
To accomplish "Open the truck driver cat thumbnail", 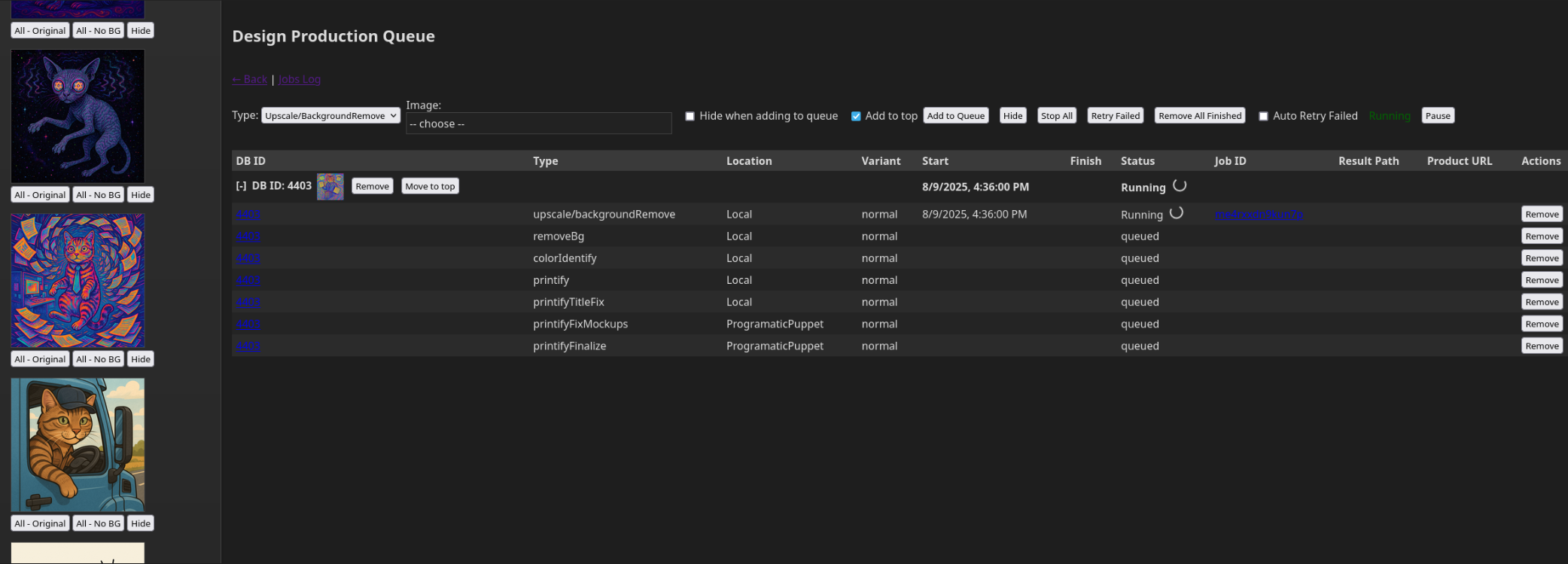I will (x=78, y=445).
